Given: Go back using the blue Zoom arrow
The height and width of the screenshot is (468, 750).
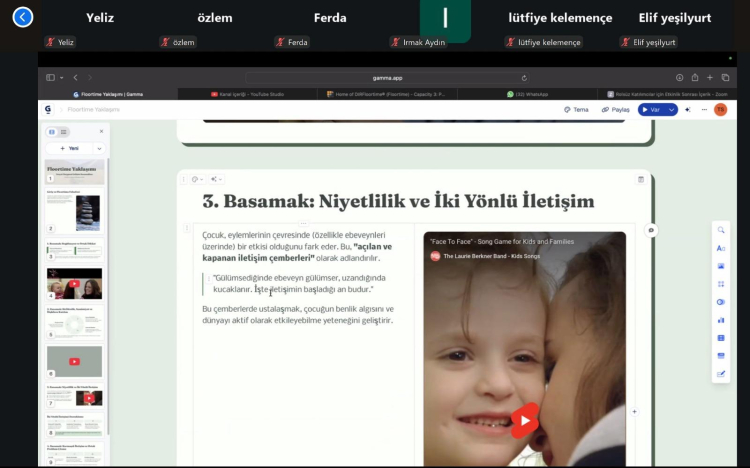Looking at the screenshot, I should coord(22,17).
